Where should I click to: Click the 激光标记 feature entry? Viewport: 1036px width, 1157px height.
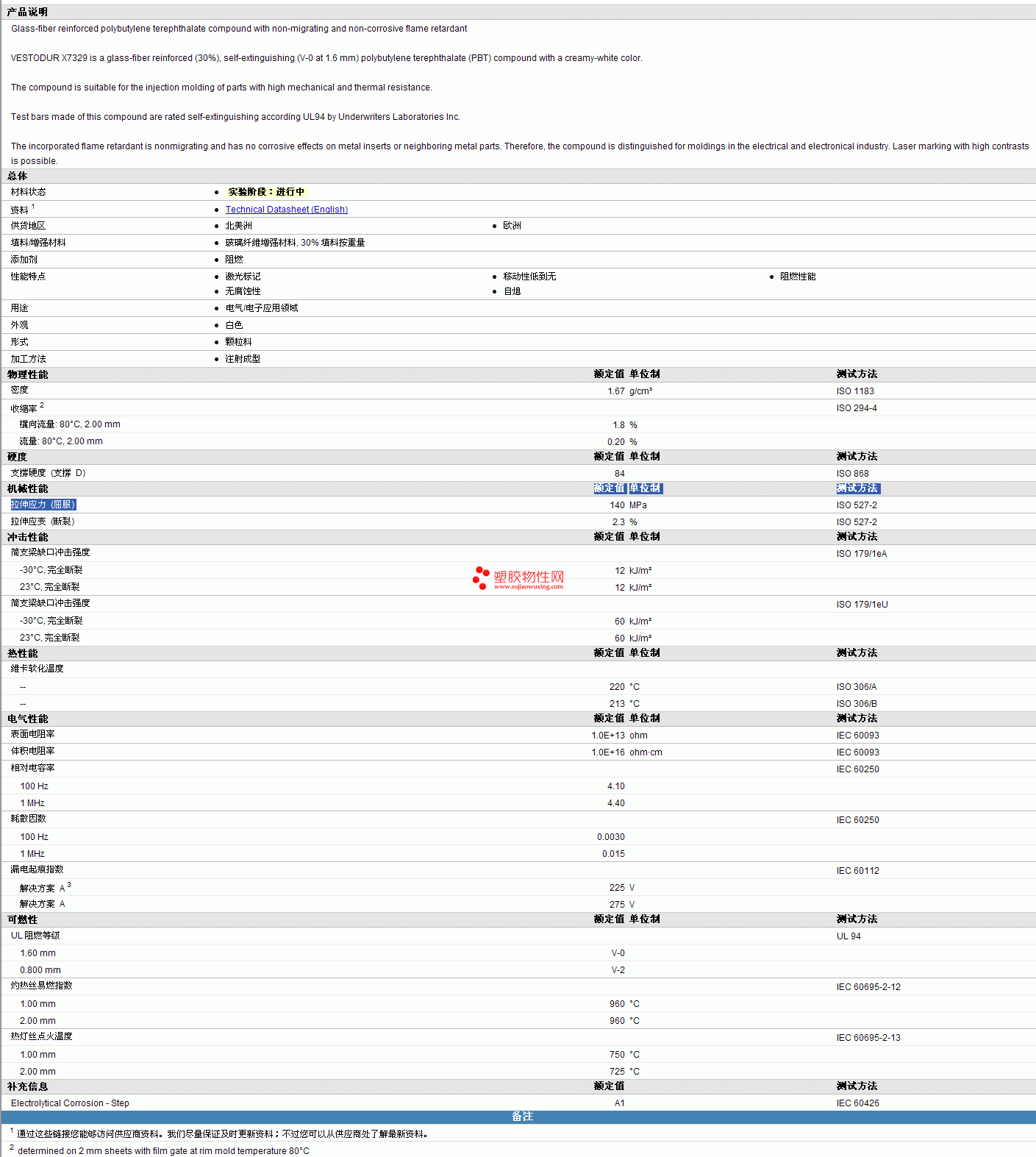point(243,277)
